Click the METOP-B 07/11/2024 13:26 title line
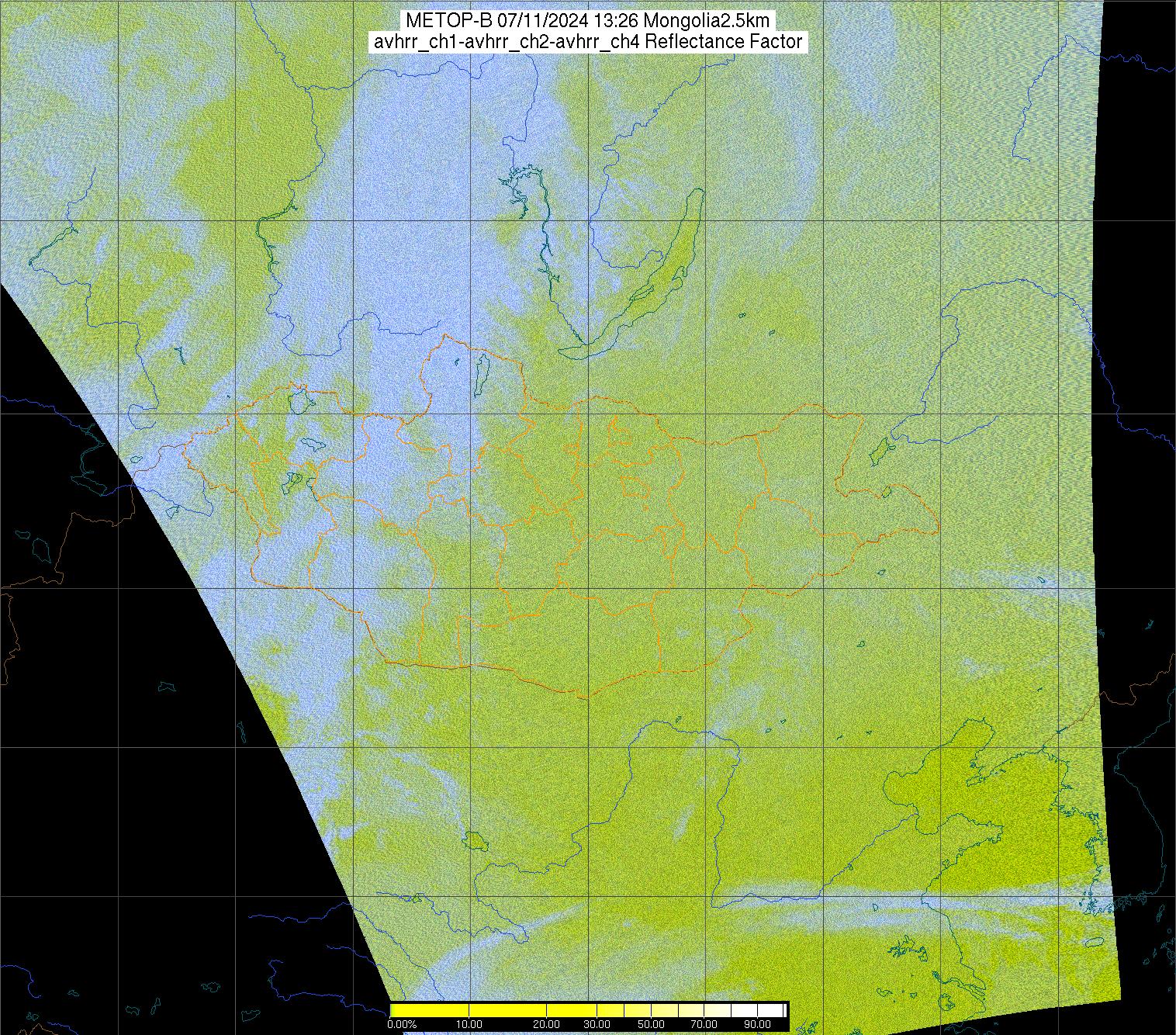This screenshot has height=1035, width=1176. point(587,20)
